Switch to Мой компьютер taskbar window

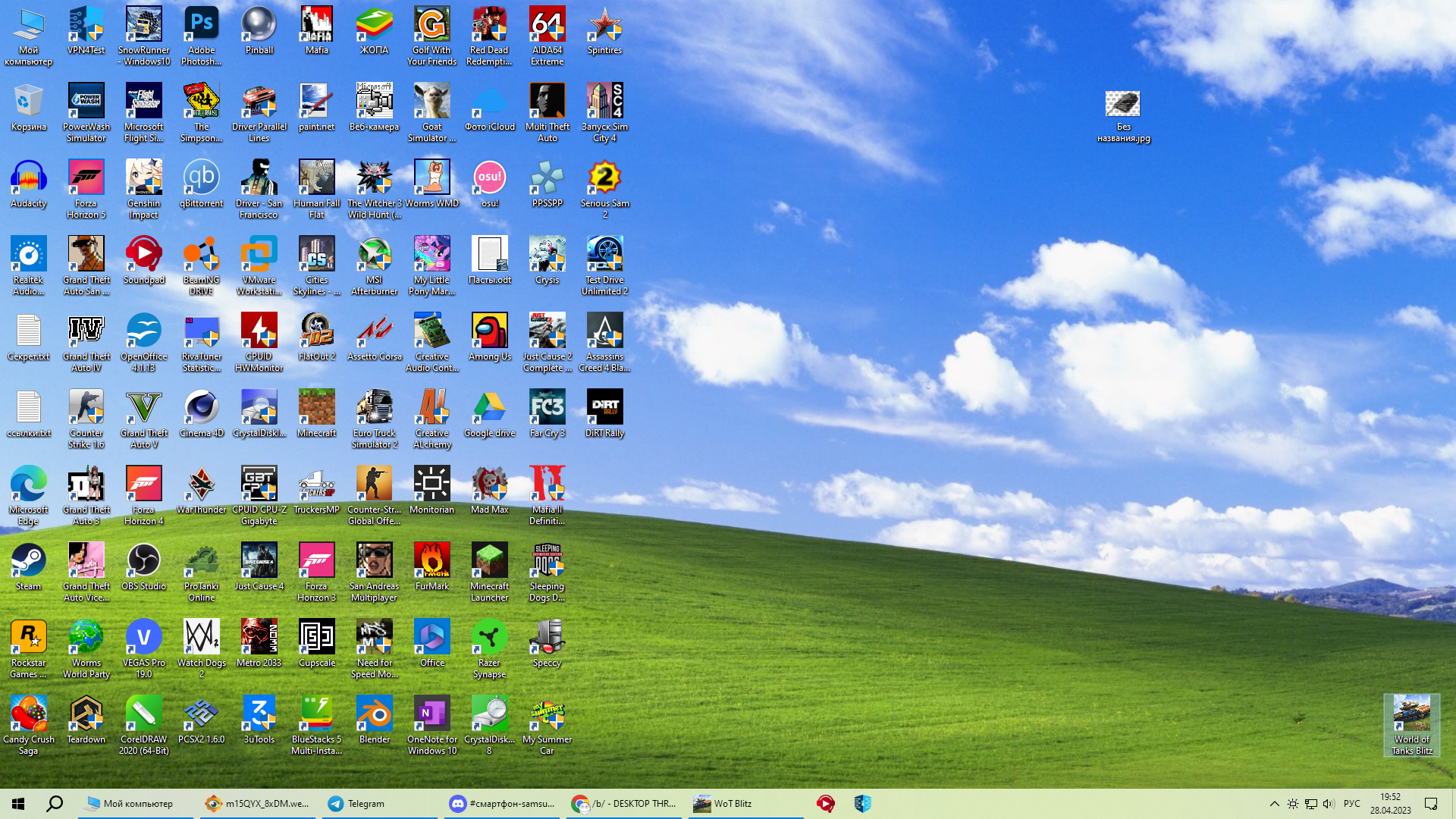click(136, 803)
